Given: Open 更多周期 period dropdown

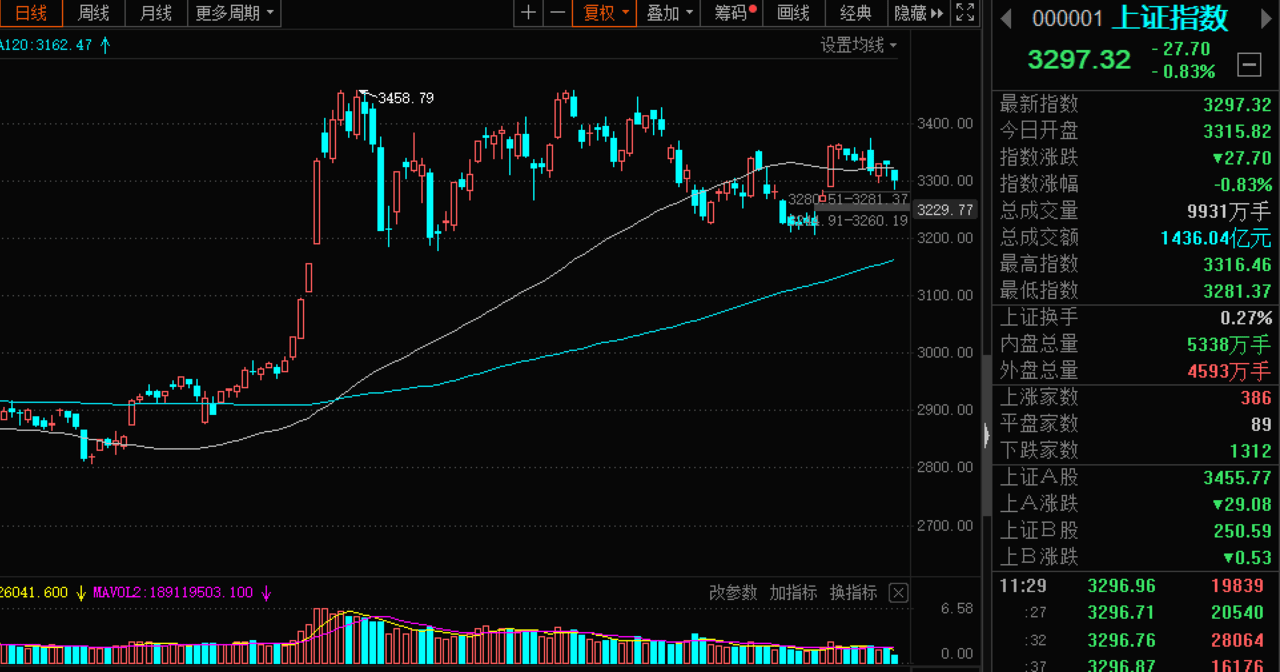Looking at the screenshot, I should pyautogui.click(x=235, y=13).
